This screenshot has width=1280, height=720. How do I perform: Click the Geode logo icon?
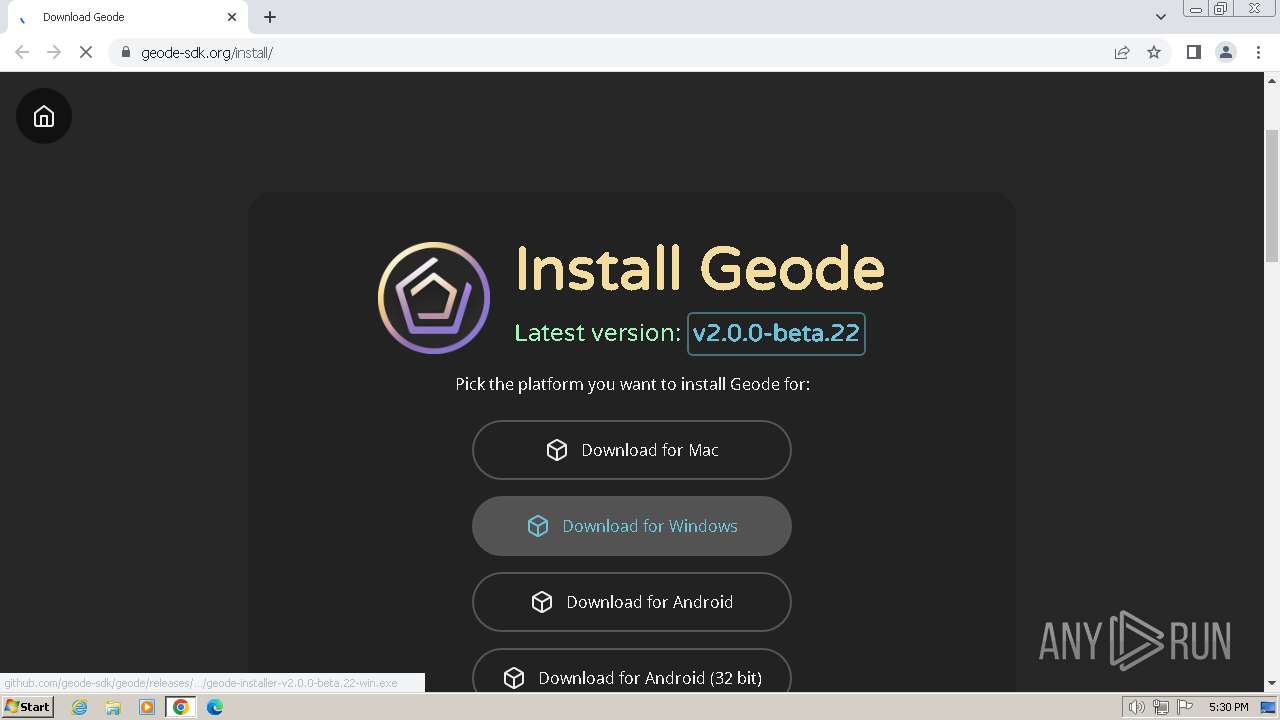434,297
